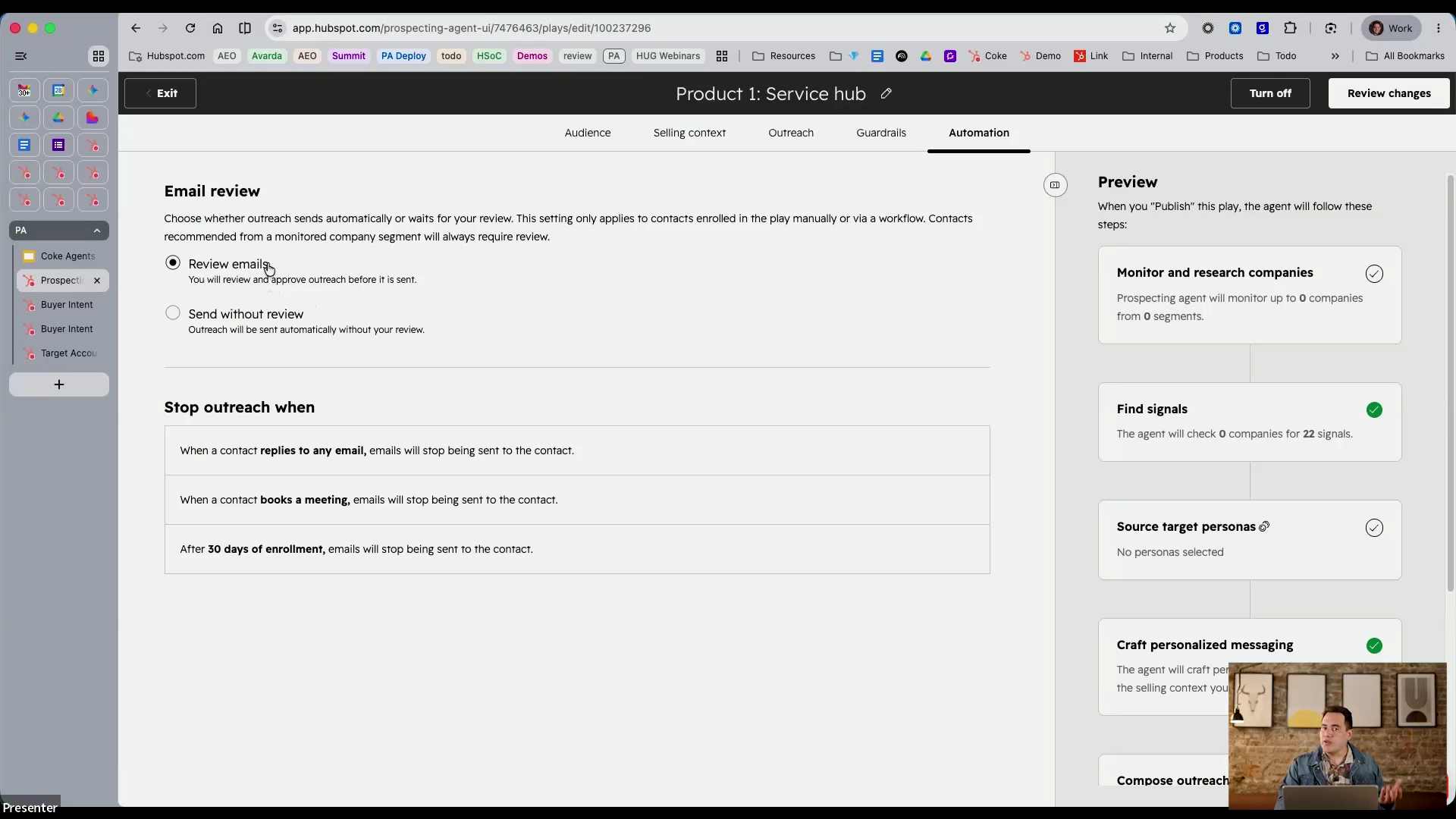Close the Prospecting sidebar tab
Screen dimensions: 1456x819
point(97,281)
